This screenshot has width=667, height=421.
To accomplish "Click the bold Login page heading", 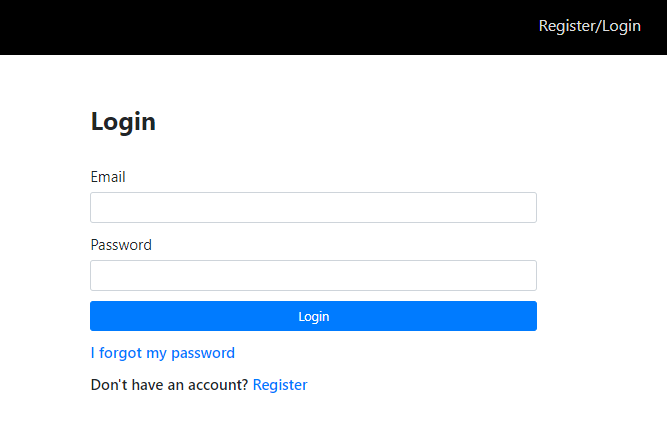I will click(x=123, y=122).
